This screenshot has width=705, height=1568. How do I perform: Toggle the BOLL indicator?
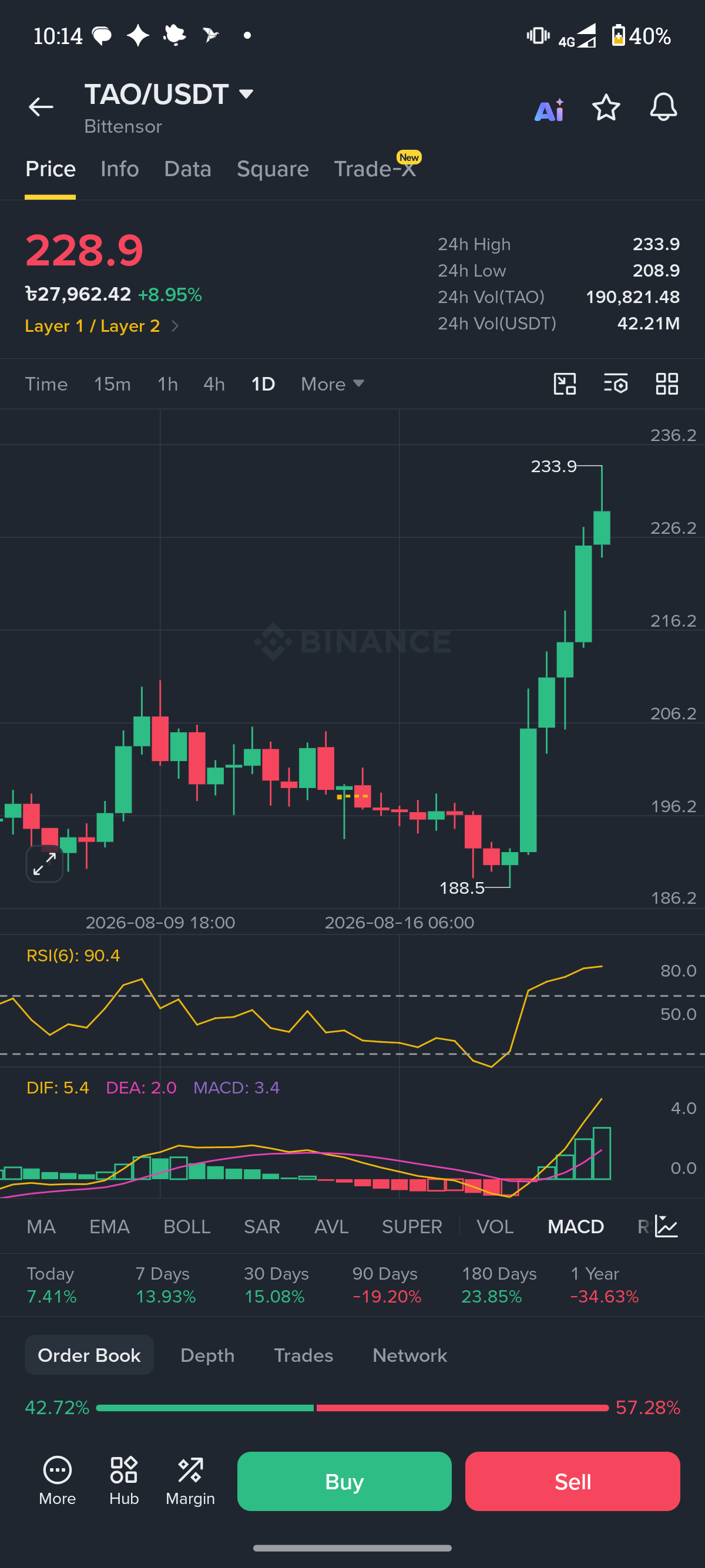[x=187, y=1227]
